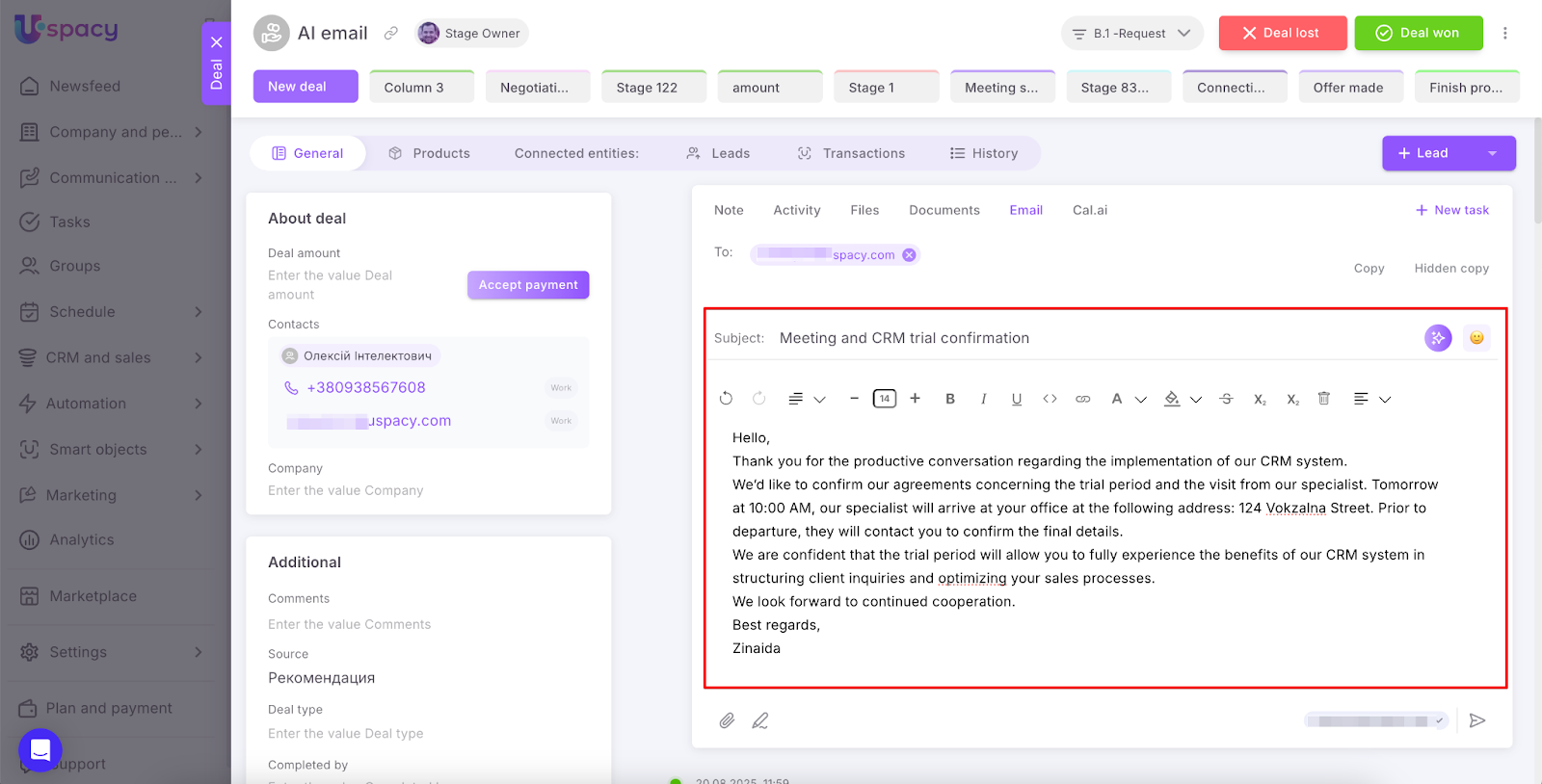1542x784 pixels.
Task: Click the trash icon to clear formatting
Action: [x=1324, y=399]
